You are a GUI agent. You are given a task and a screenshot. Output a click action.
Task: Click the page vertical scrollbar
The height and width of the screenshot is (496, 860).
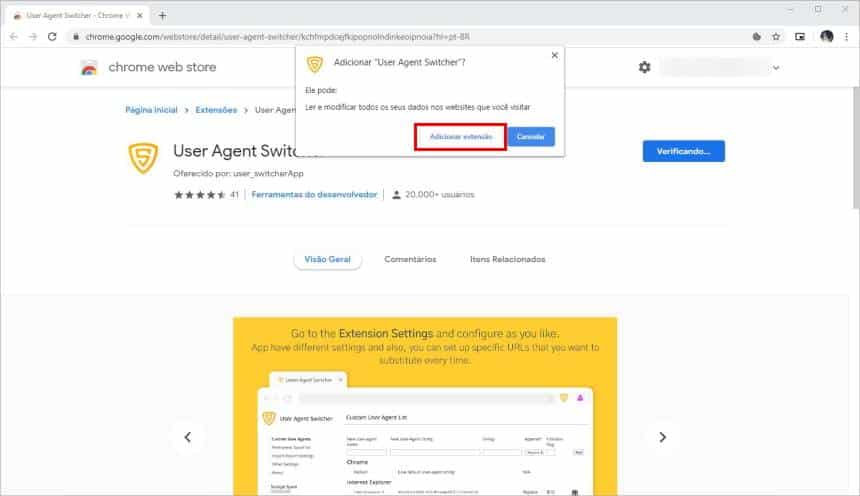856,148
